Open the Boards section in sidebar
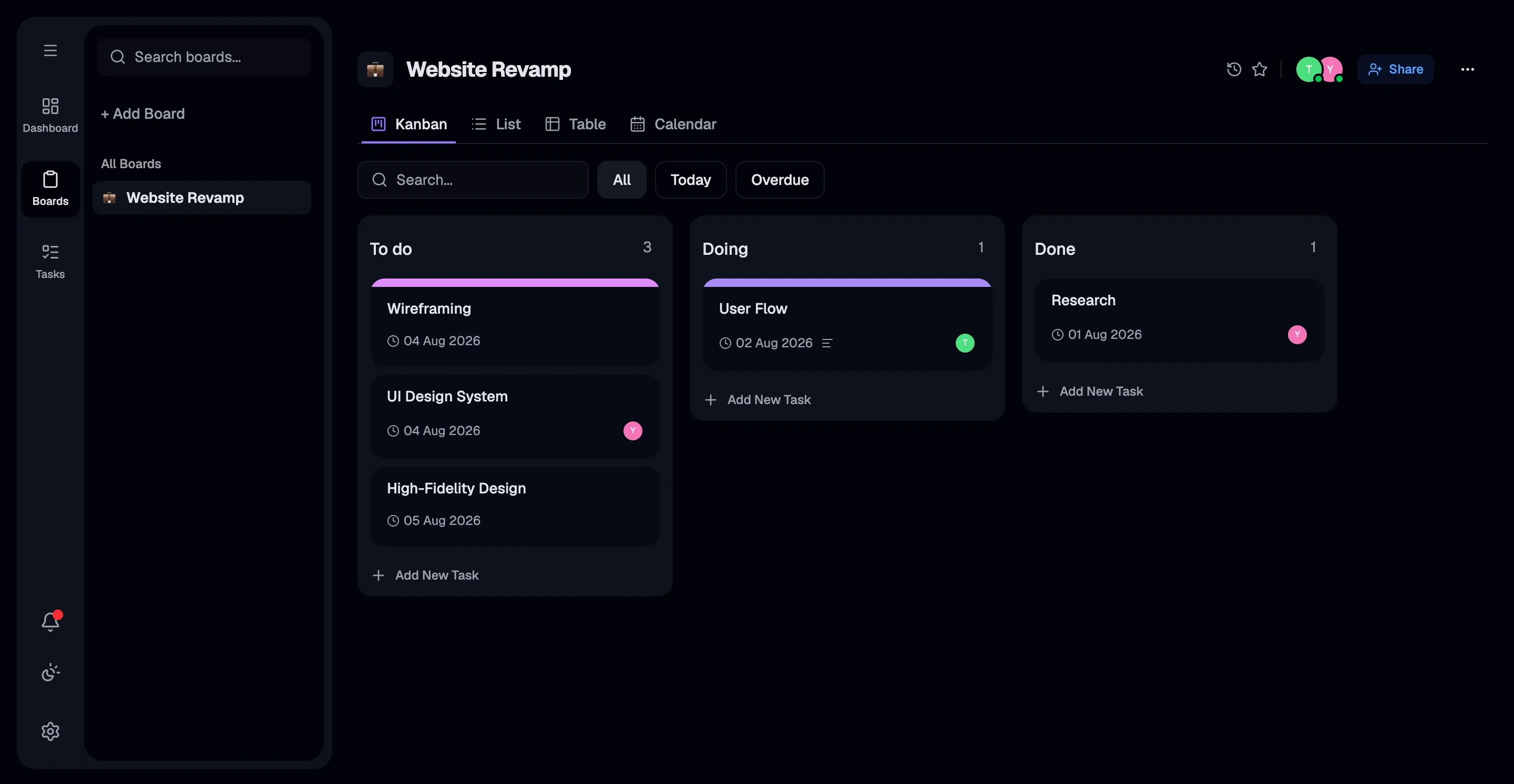 (x=50, y=189)
